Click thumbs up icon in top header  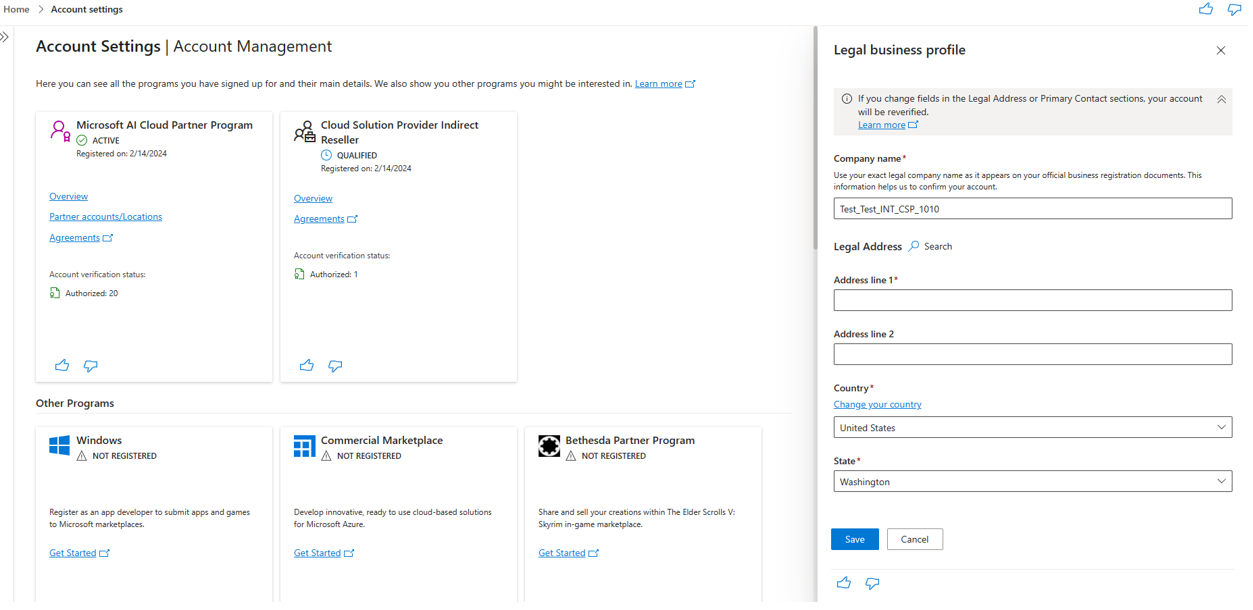(x=1205, y=9)
